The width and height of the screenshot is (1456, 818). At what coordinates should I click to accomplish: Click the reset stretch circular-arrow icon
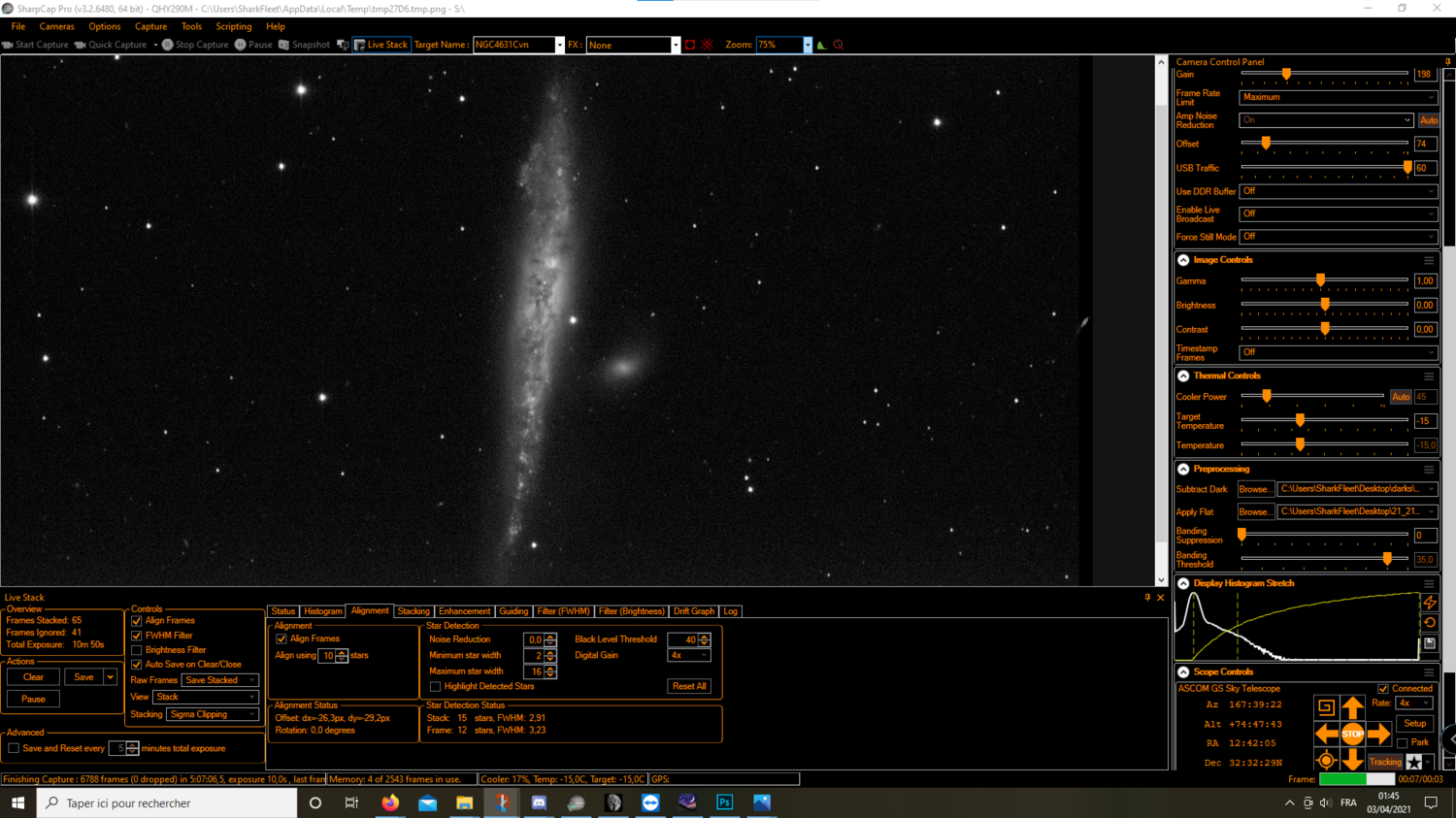1430,622
